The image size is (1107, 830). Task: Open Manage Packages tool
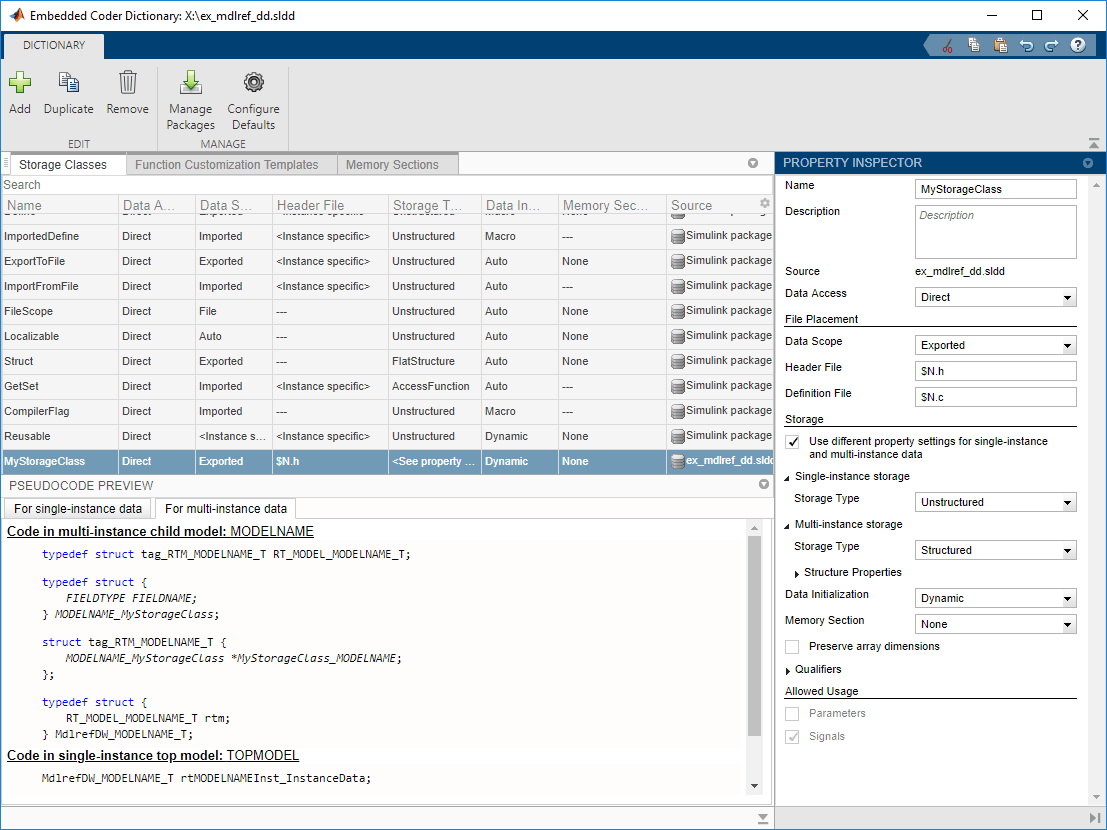coord(190,84)
